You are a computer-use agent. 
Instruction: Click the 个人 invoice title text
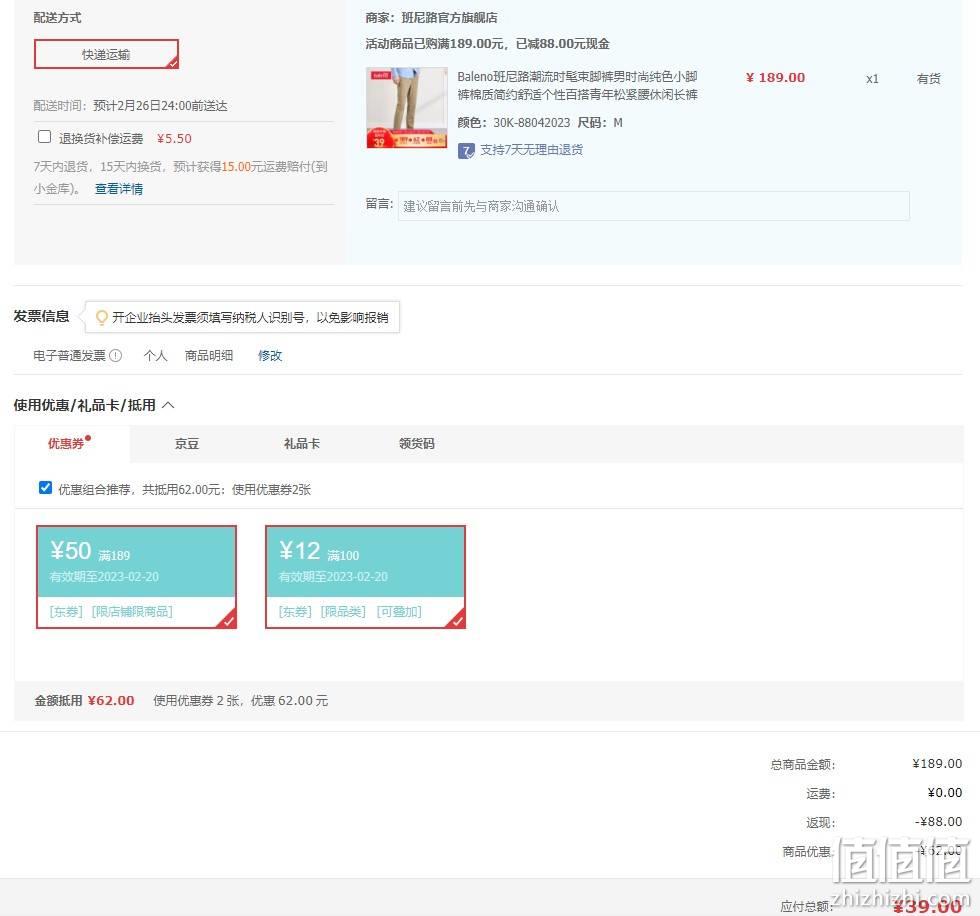[156, 356]
